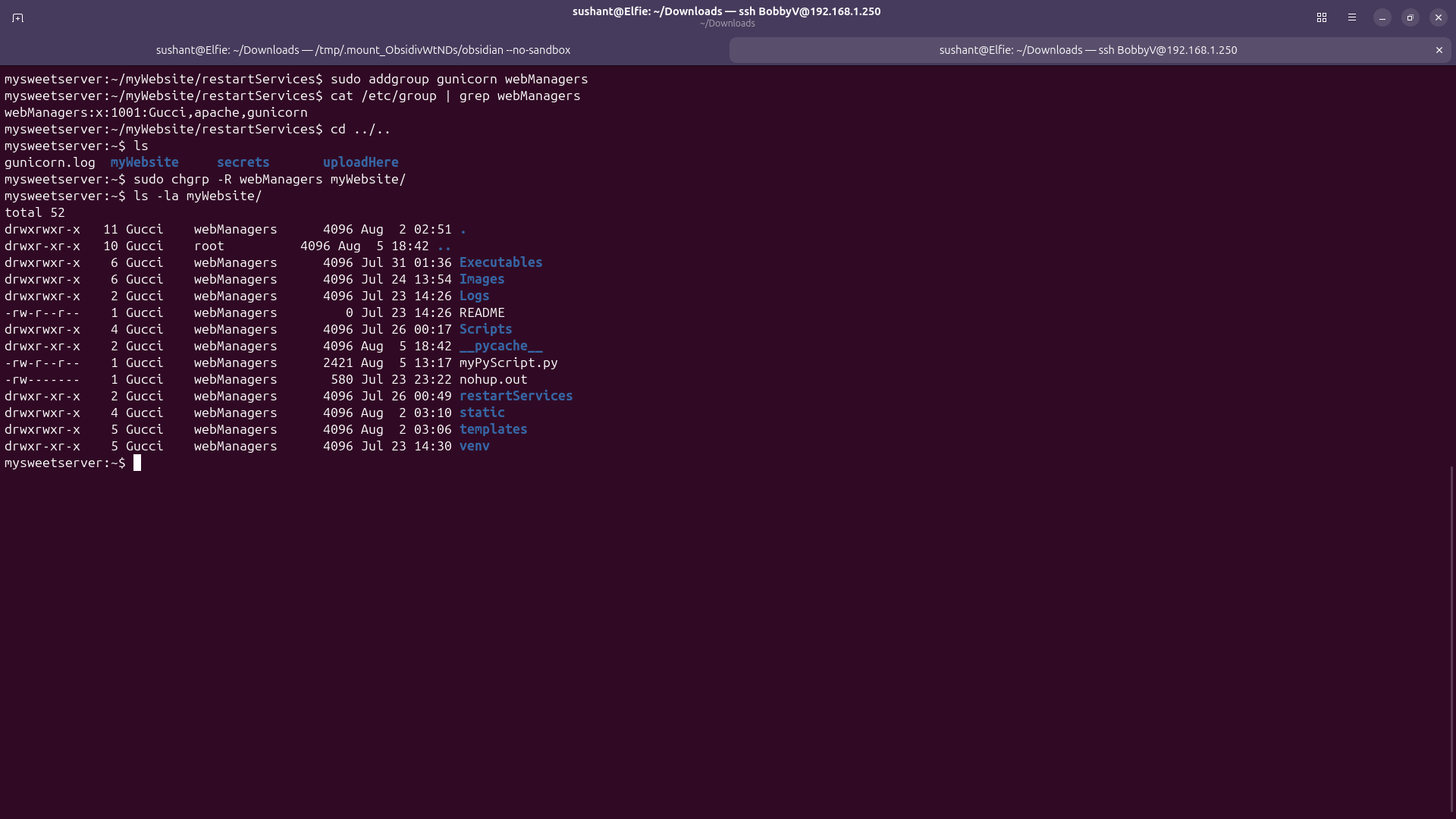Open the terminal hamburger menu

tap(1352, 17)
